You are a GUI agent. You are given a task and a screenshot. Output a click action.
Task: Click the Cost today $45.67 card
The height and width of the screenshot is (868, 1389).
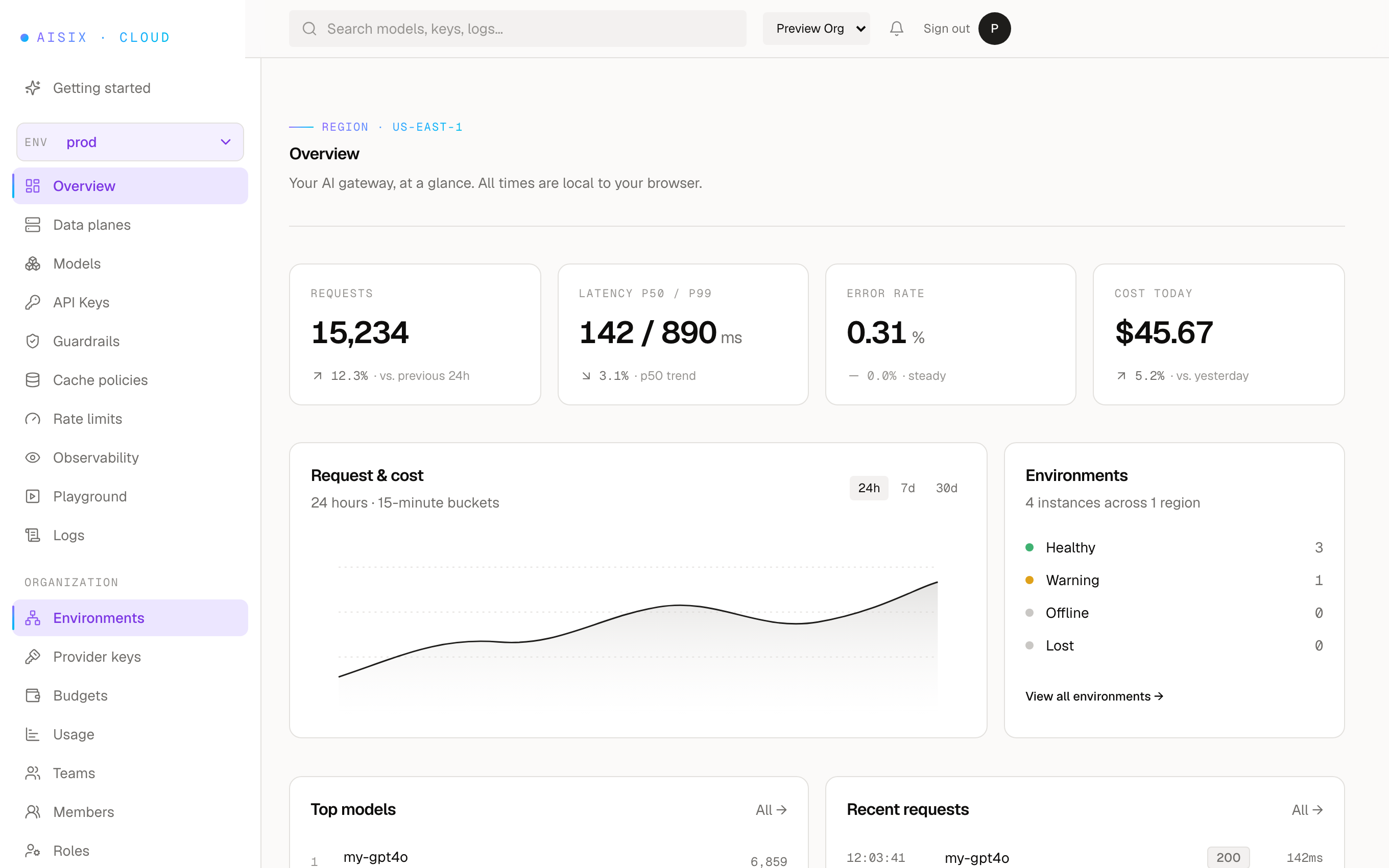pos(1218,334)
